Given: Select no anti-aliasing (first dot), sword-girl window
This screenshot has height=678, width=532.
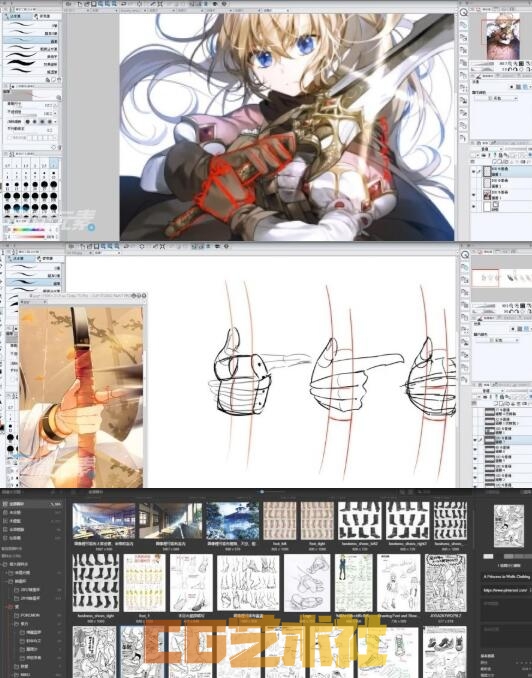Looking at the screenshot, I should pos(28,122).
